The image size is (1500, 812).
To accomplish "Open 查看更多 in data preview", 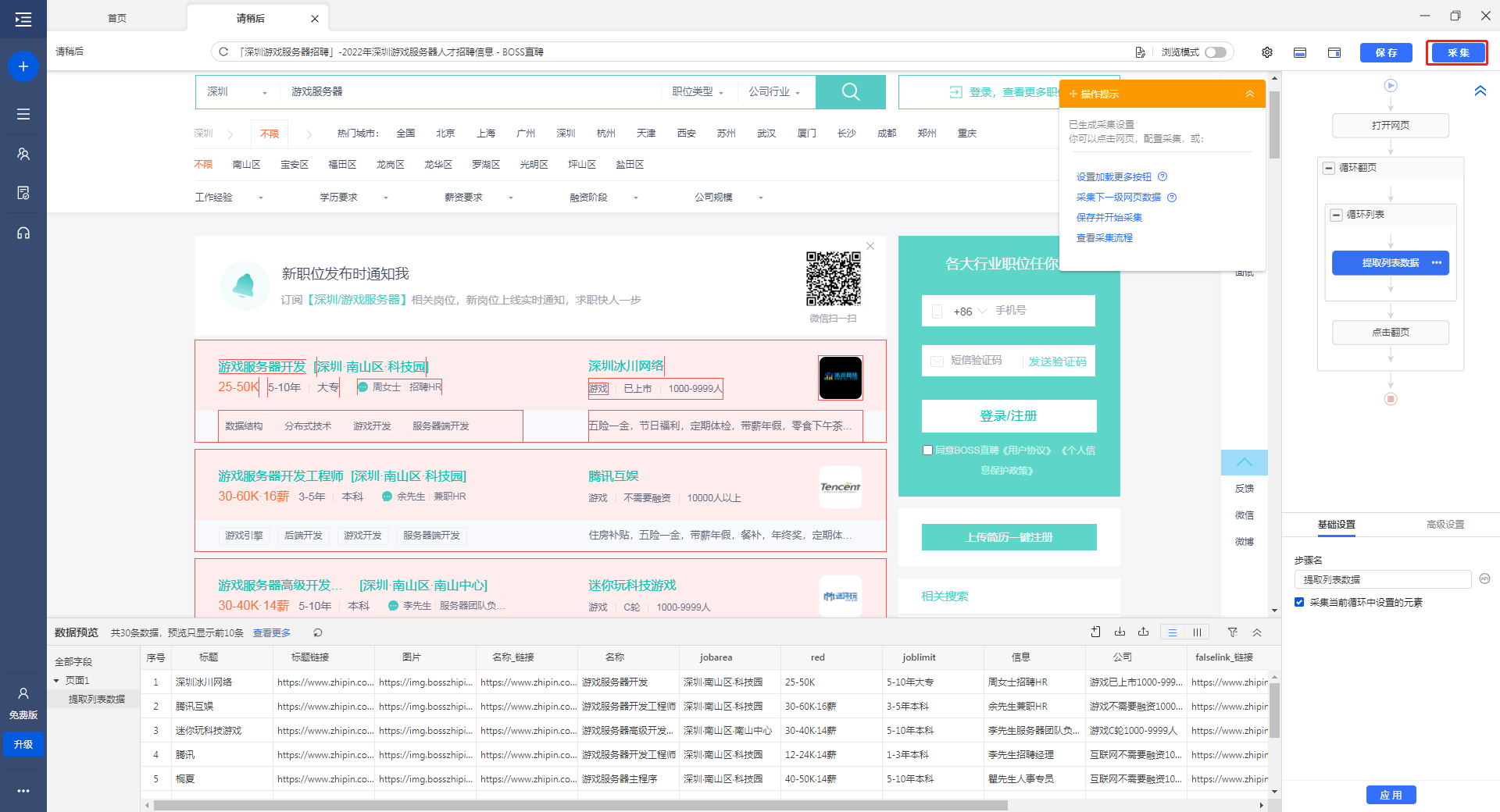I will tap(271, 633).
